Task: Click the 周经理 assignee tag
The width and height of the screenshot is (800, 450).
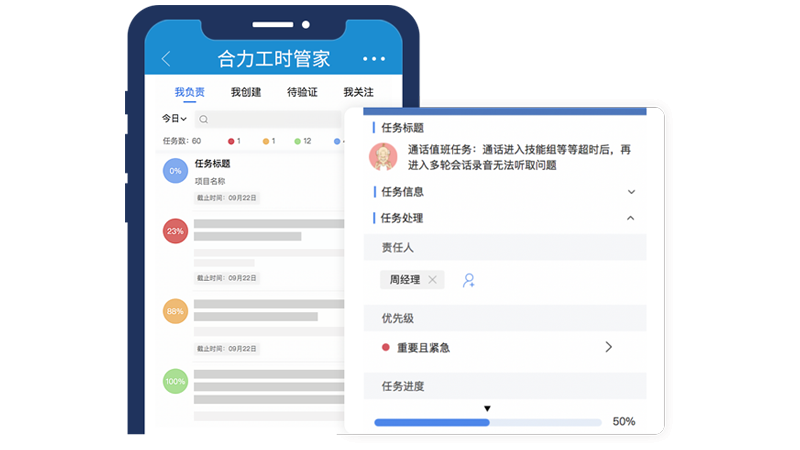Action: click(x=412, y=280)
